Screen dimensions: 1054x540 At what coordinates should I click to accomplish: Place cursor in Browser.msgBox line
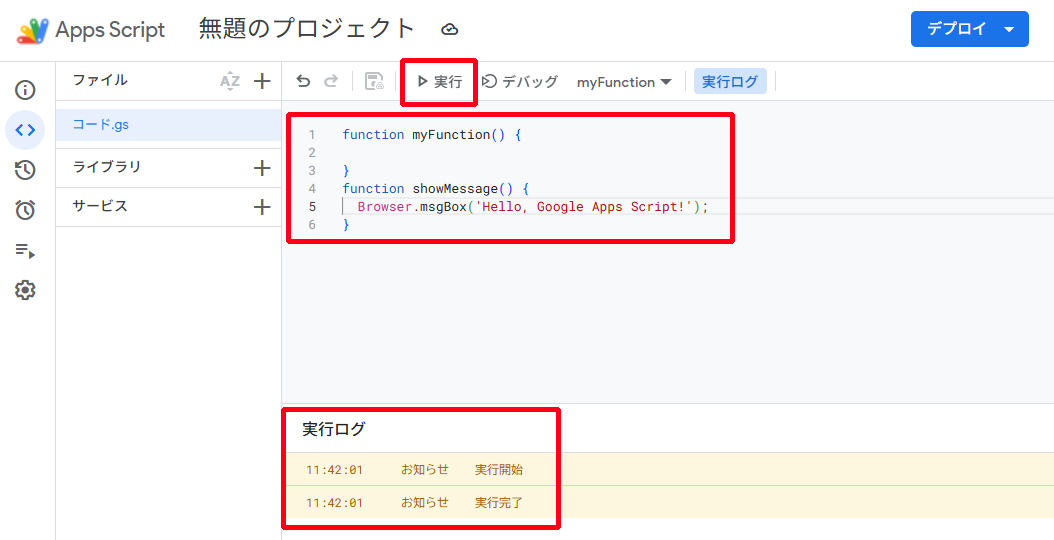[533, 206]
